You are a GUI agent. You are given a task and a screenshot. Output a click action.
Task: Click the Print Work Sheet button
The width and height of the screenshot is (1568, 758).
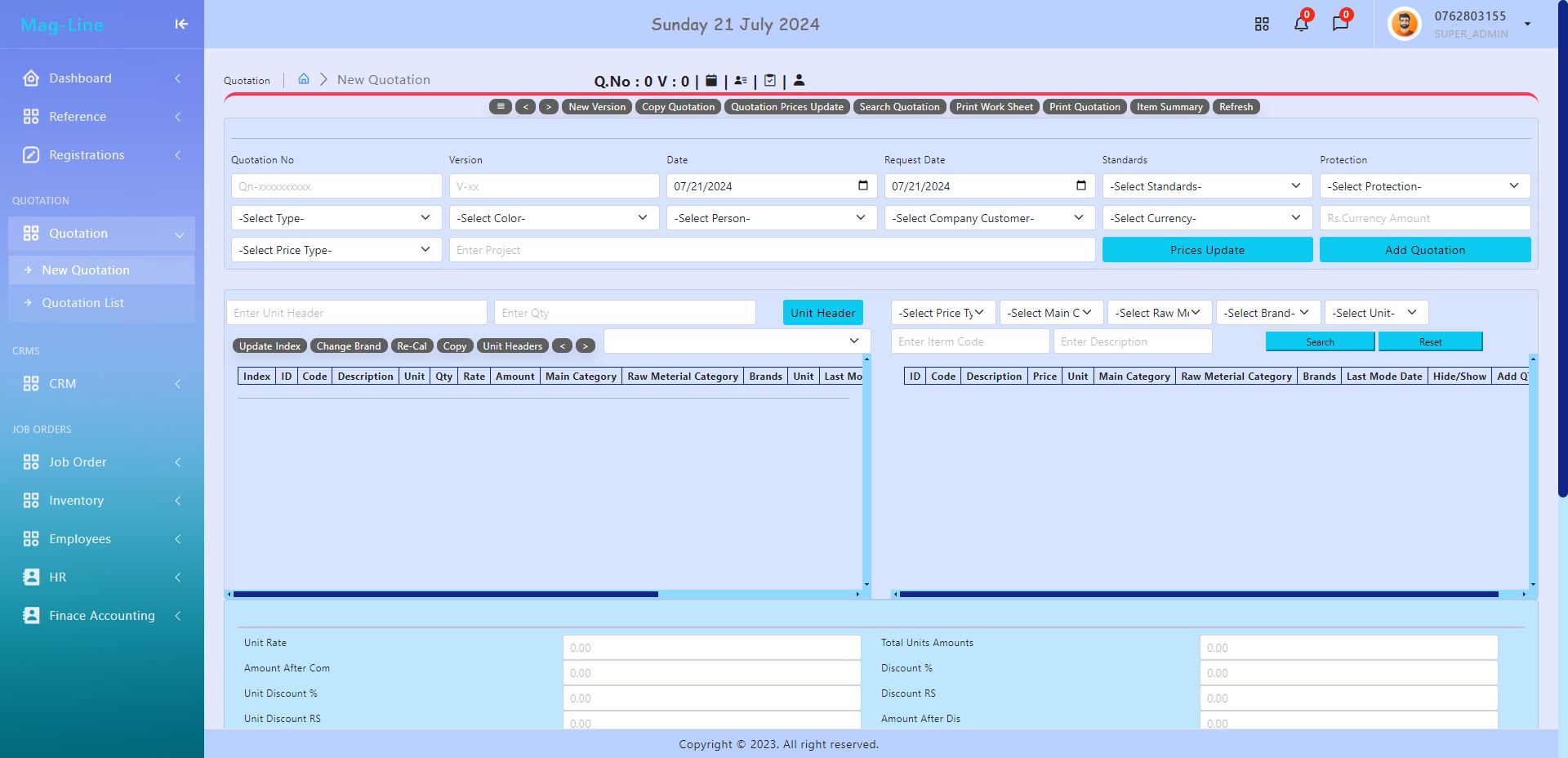pyautogui.click(x=994, y=107)
